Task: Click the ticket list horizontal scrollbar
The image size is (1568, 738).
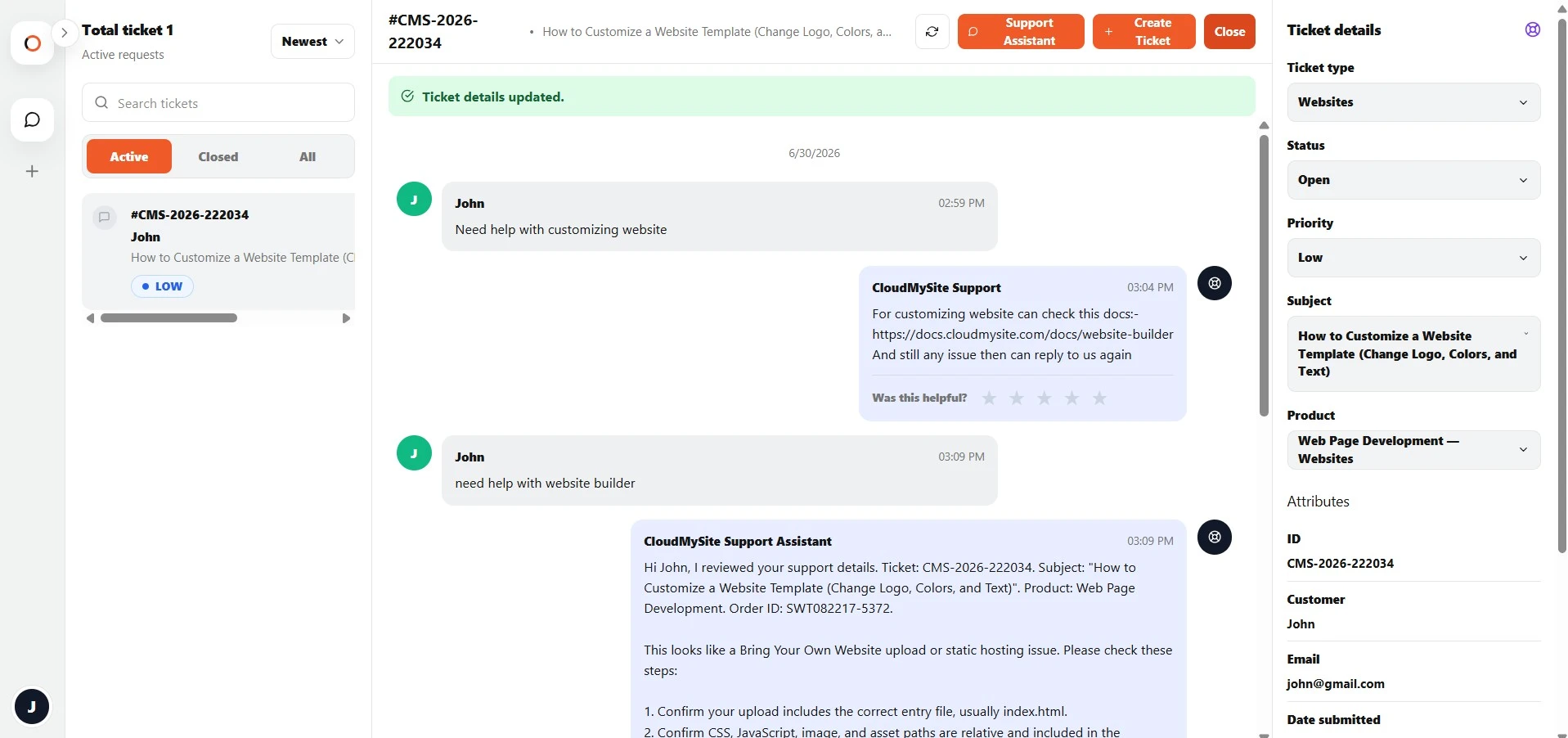Action: [x=168, y=318]
